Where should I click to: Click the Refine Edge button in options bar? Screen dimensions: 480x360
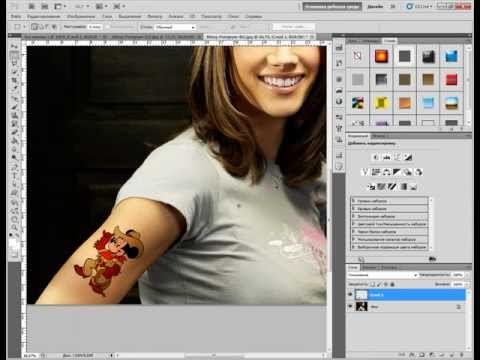(293, 27)
